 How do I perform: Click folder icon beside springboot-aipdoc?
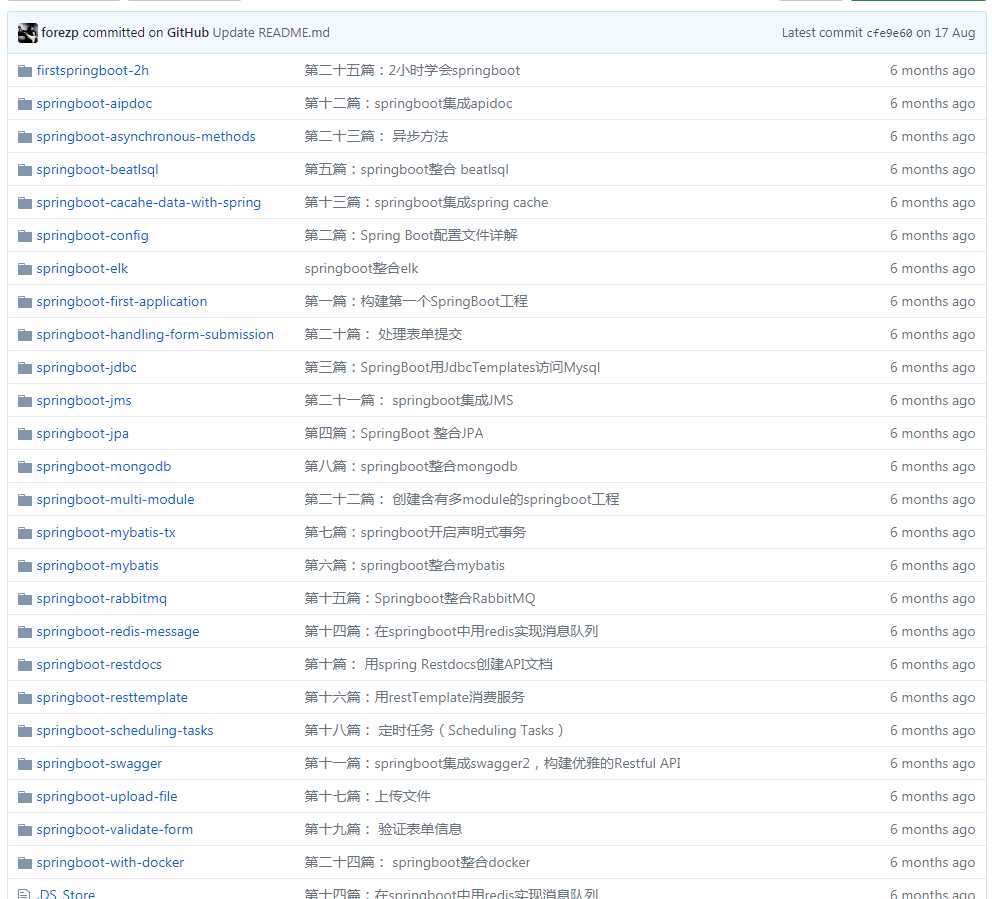25,104
